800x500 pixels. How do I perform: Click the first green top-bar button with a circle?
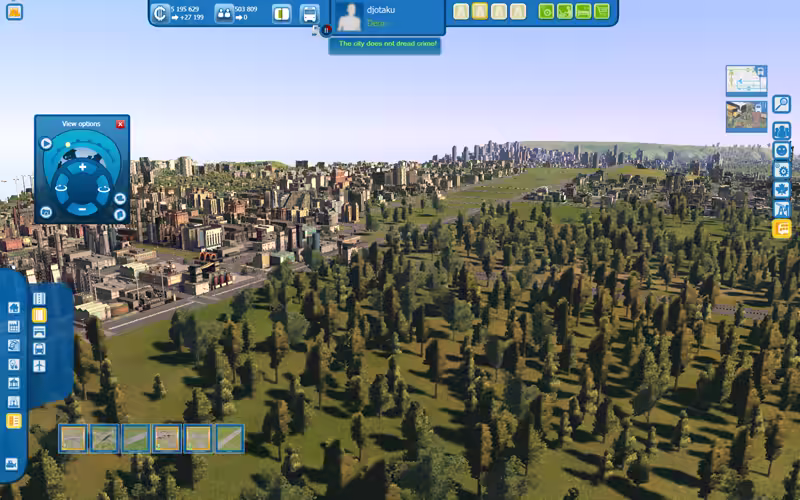click(x=546, y=12)
